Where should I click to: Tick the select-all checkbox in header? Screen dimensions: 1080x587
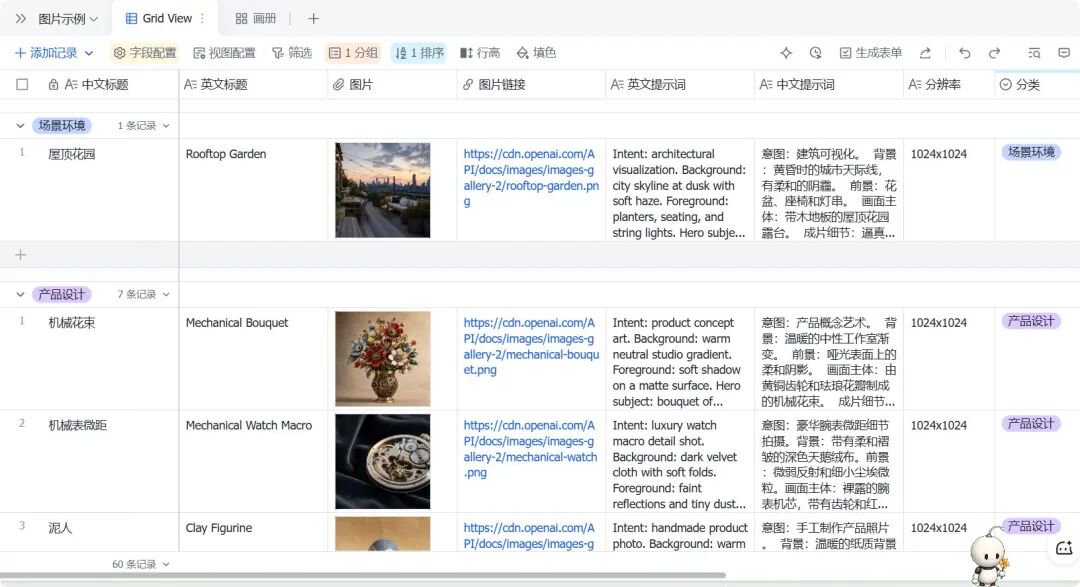(22, 85)
